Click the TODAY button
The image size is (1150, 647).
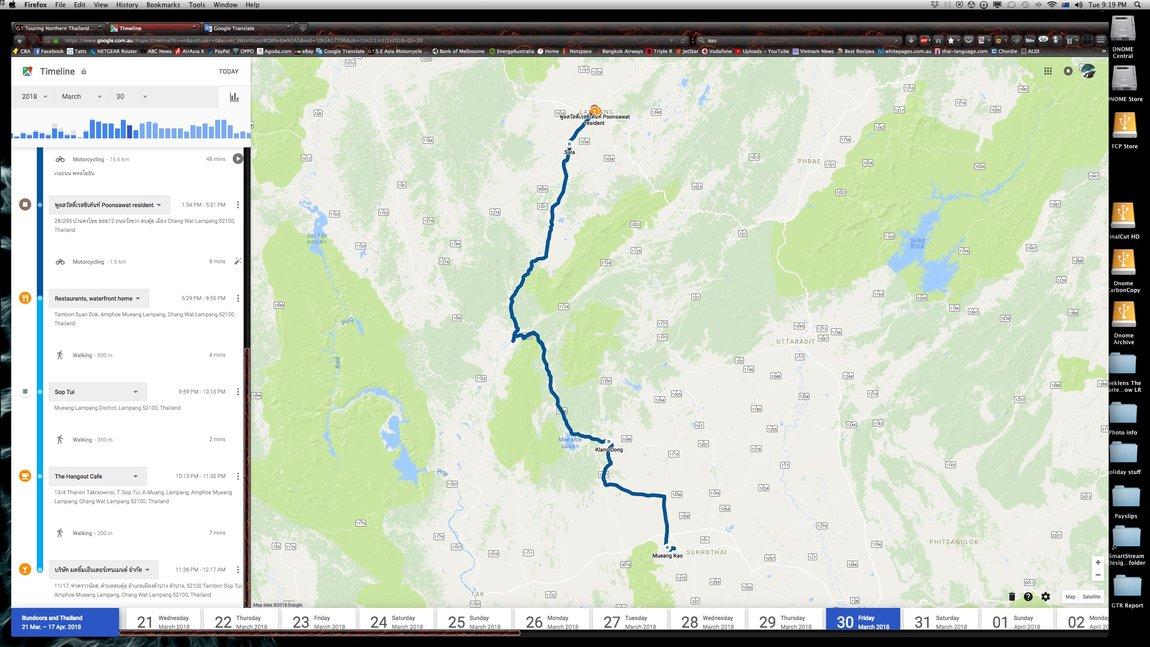229,72
